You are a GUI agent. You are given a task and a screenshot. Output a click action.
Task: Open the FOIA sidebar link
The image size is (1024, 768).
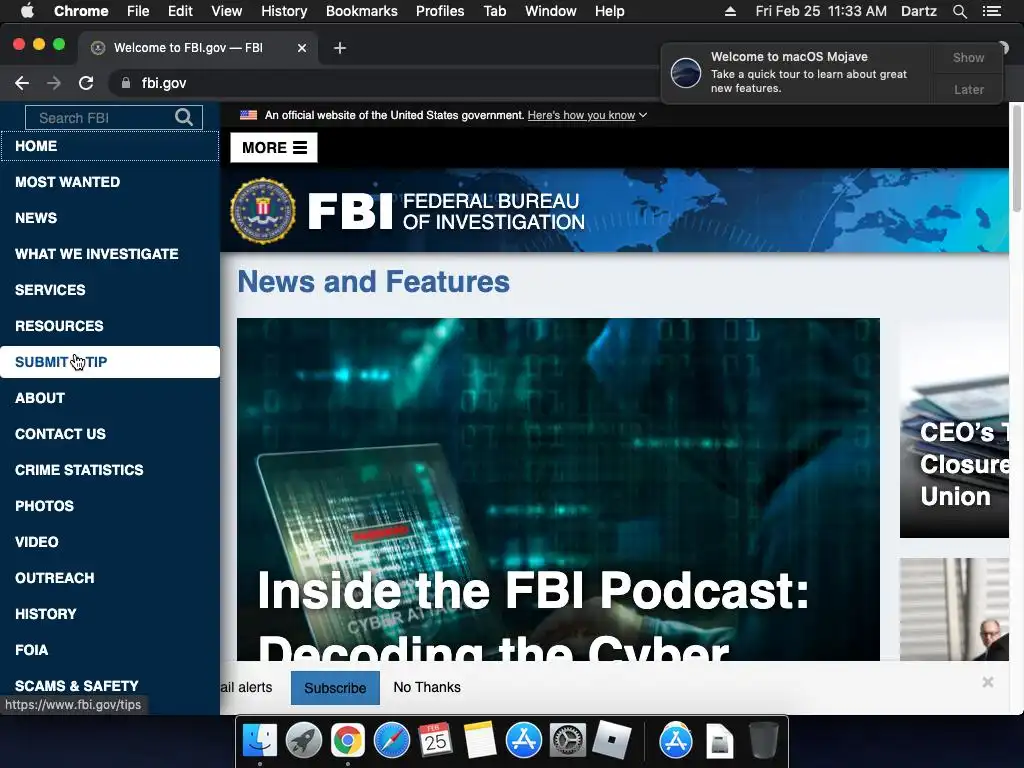pos(110,650)
